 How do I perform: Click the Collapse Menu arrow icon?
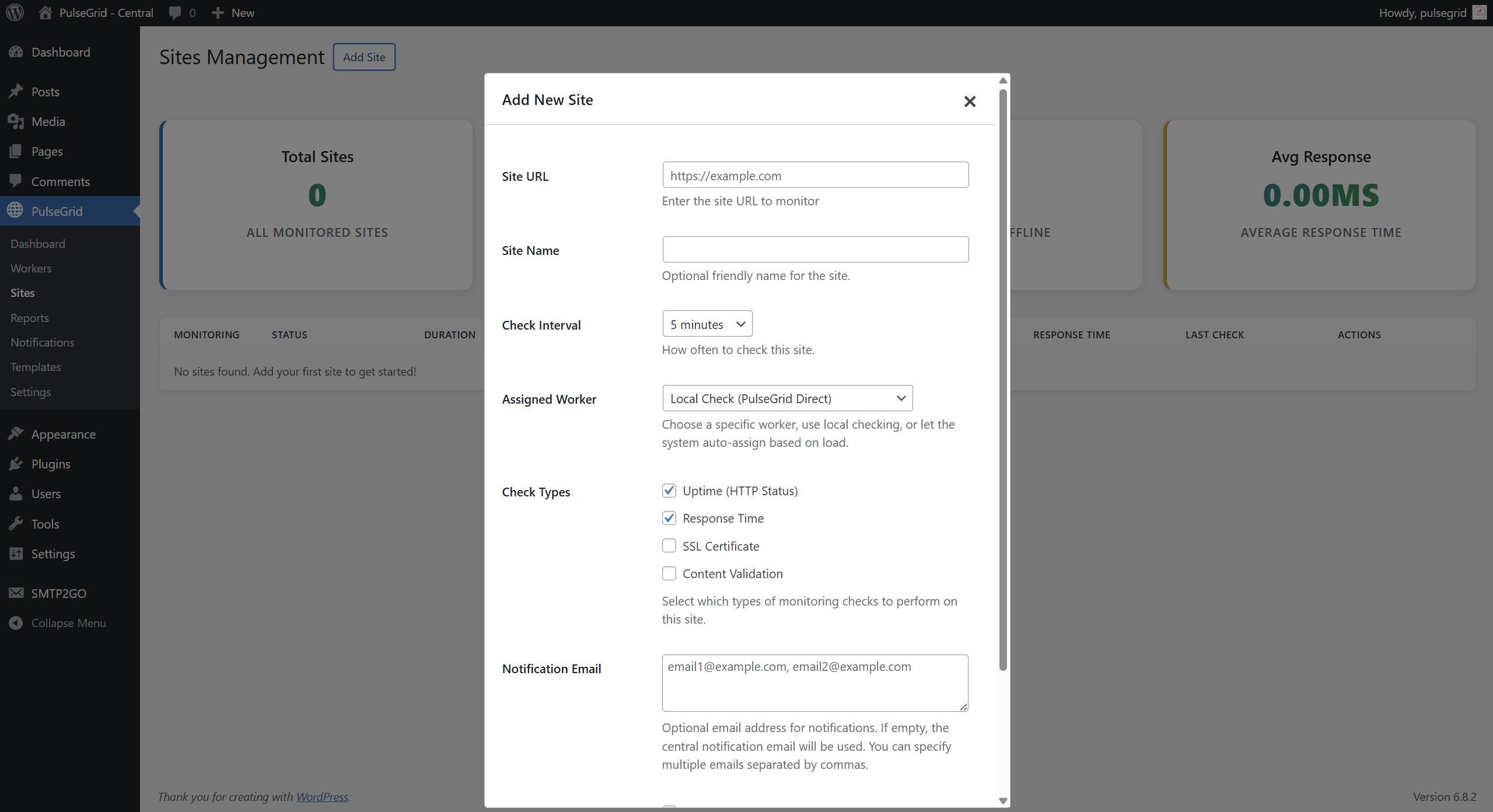click(x=16, y=623)
